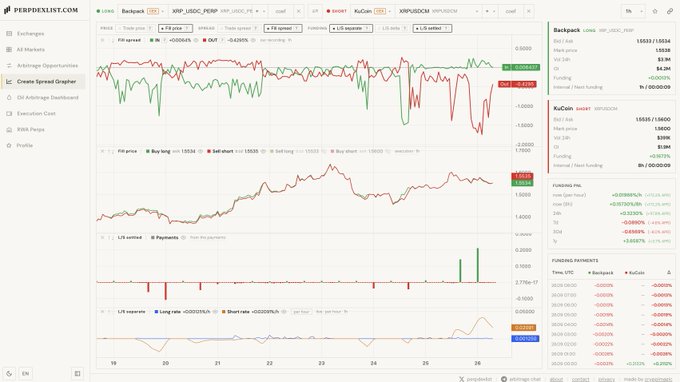Click the Payments info icon
This screenshot has height=382, width=680.
click(183, 238)
